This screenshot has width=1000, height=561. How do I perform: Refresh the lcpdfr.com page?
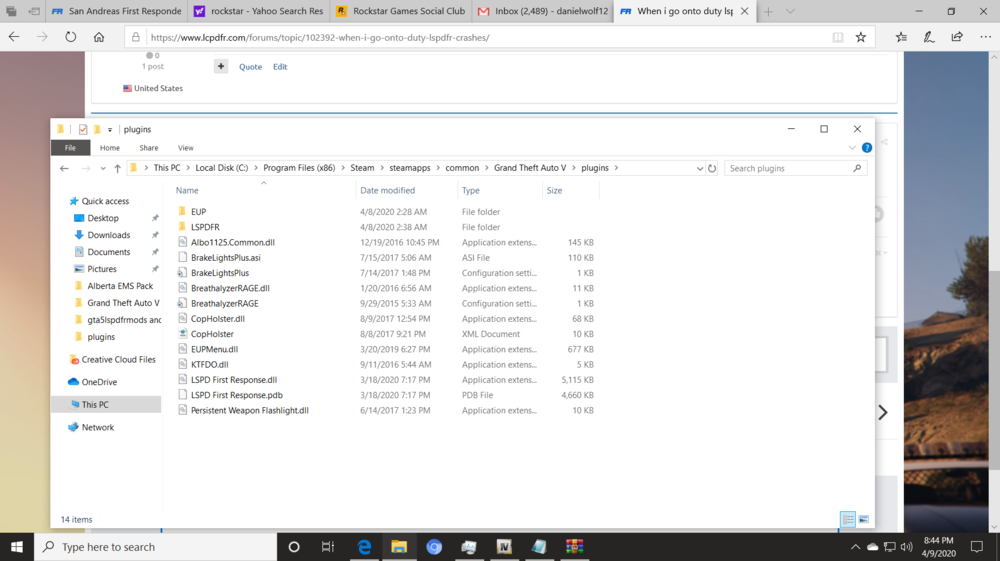pyautogui.click(x=70, y=37)
